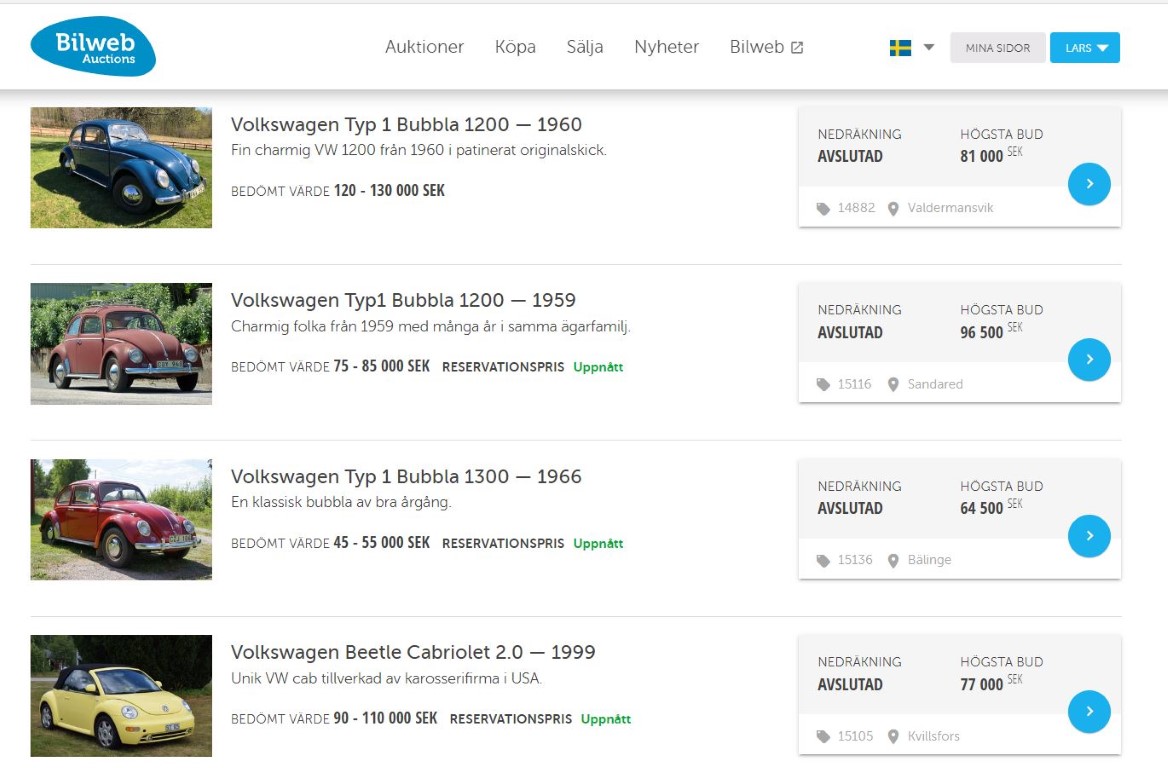The image size is (1168, 768).
Task: Open Nyheter page
Action: [666, 47]
